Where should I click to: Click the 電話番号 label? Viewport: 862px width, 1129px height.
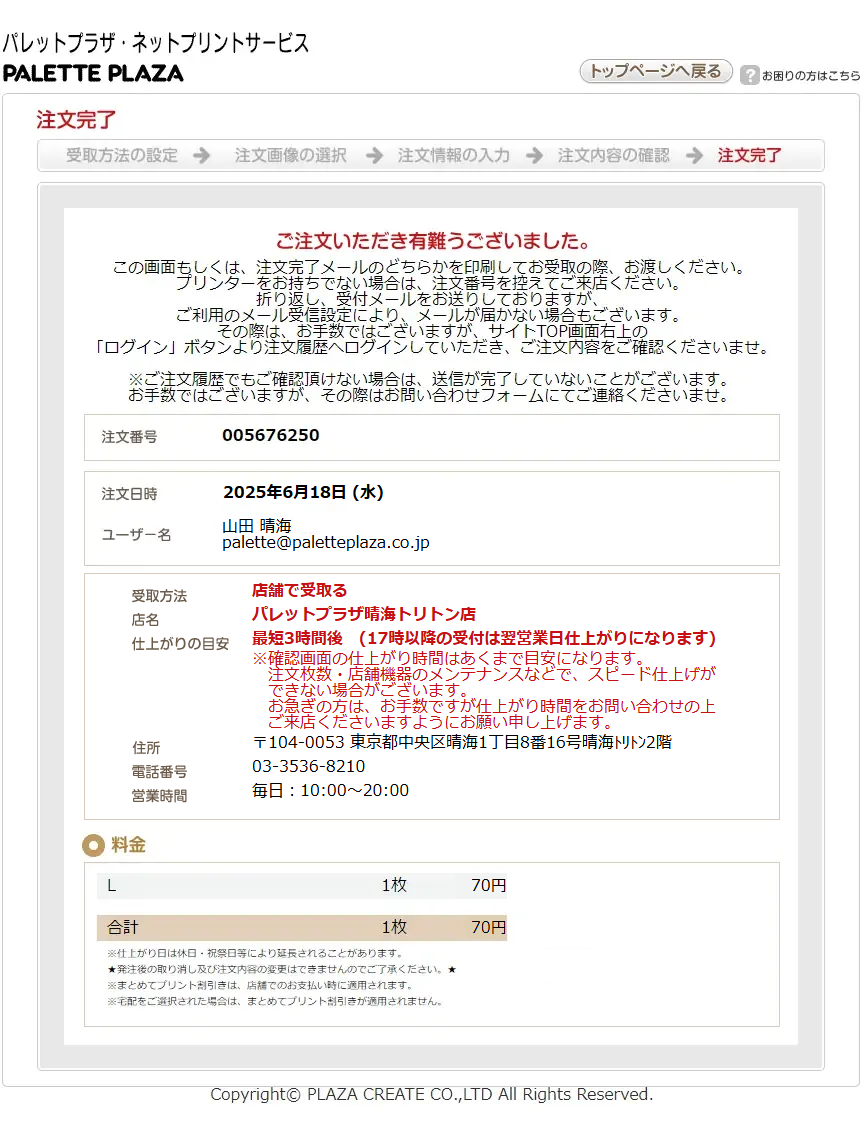(159, 773)
